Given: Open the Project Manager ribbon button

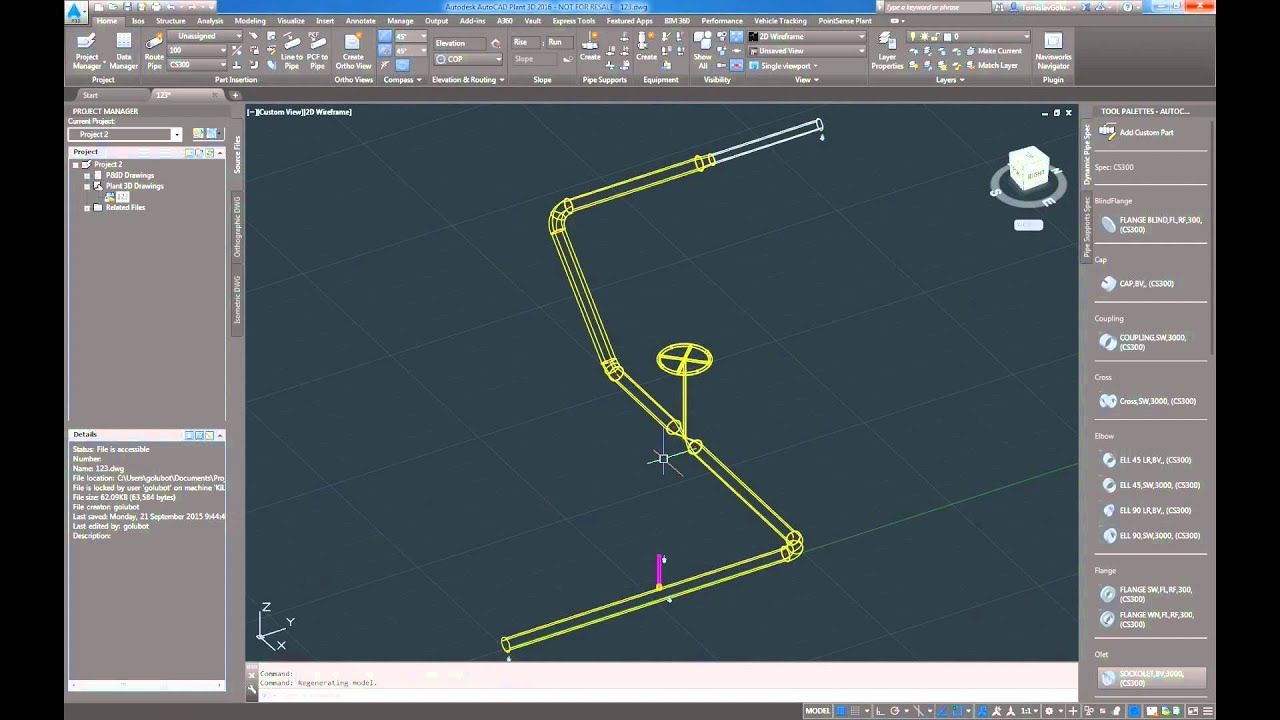Looking at the screenshot, I should coord(87,50).
